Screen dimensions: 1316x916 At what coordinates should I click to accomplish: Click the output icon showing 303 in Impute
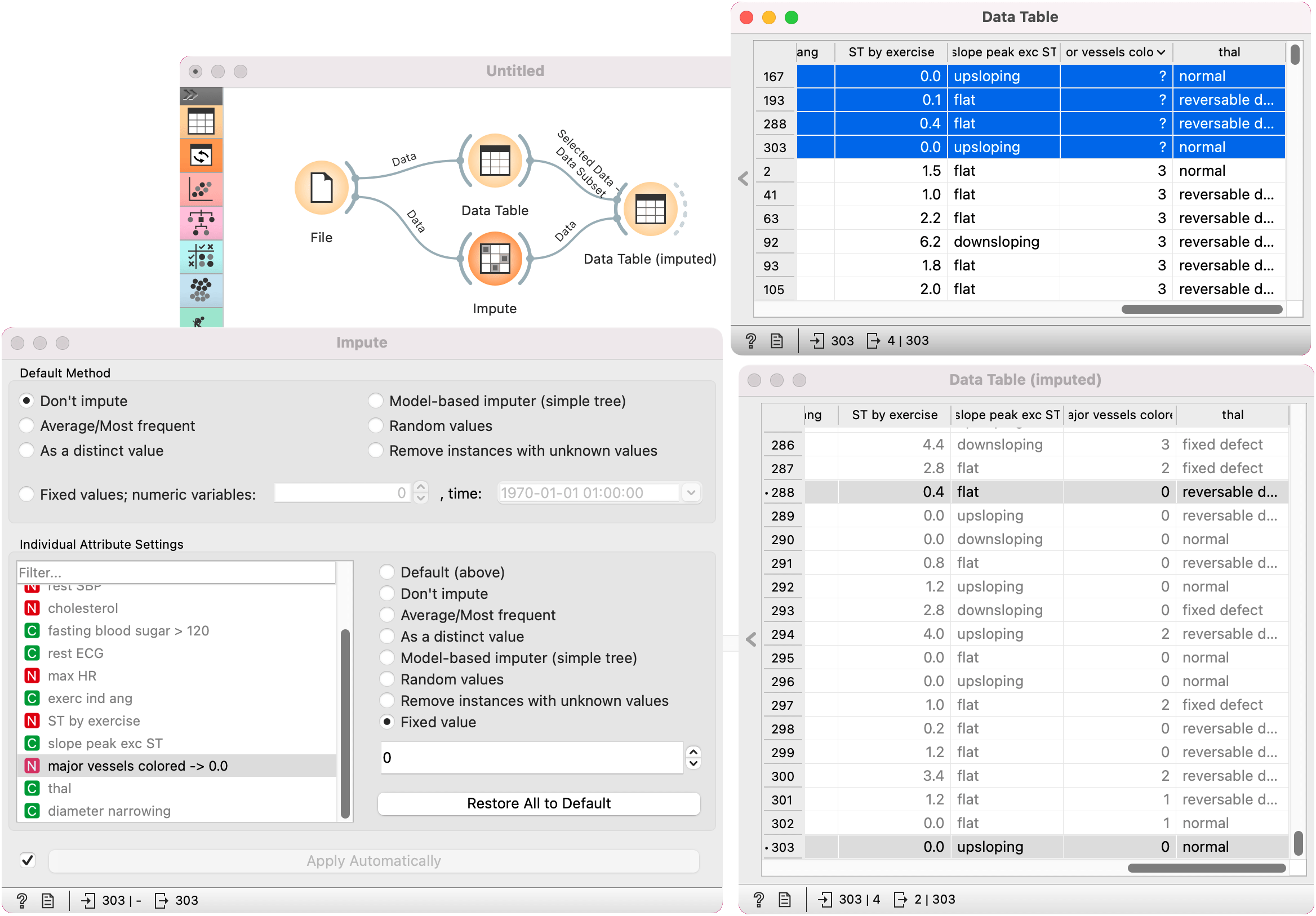162,901
